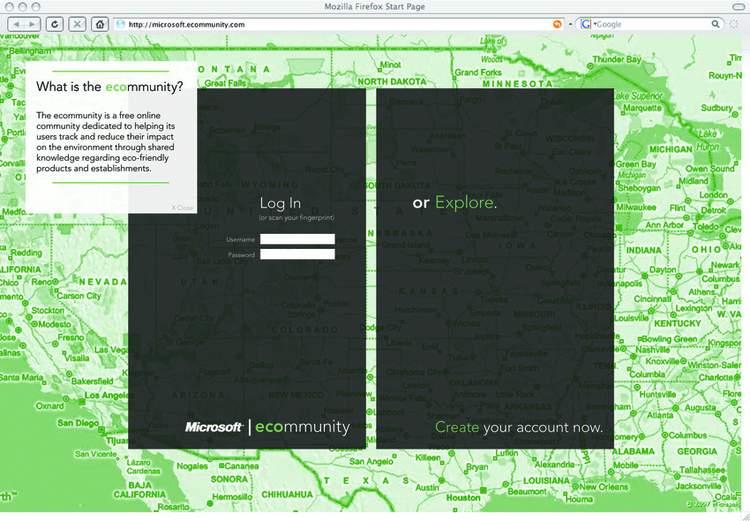
Task: Click the 'What is the ecommunity?' heading
Action: tap(110, 87)
